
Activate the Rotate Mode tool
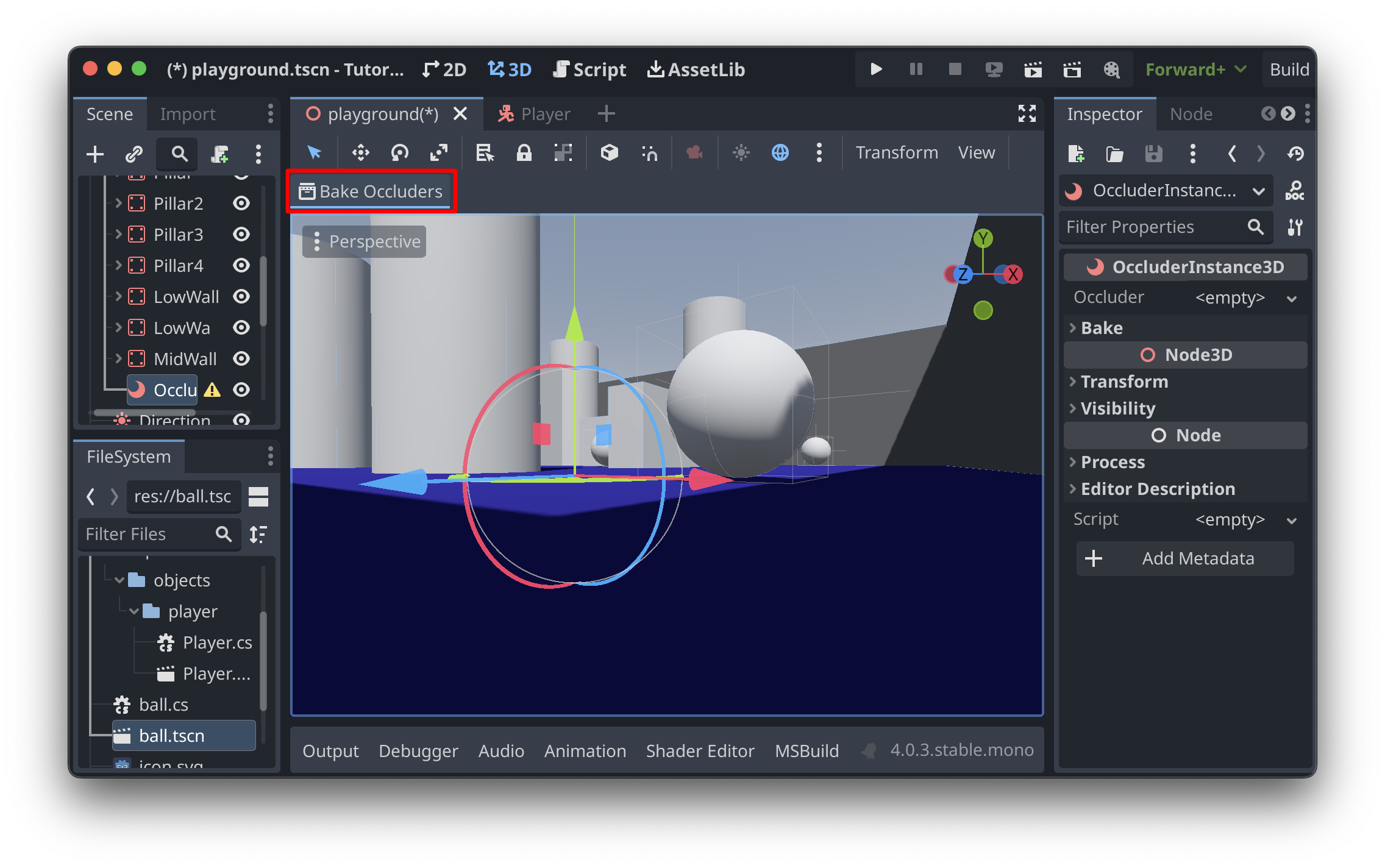(400, 153)
